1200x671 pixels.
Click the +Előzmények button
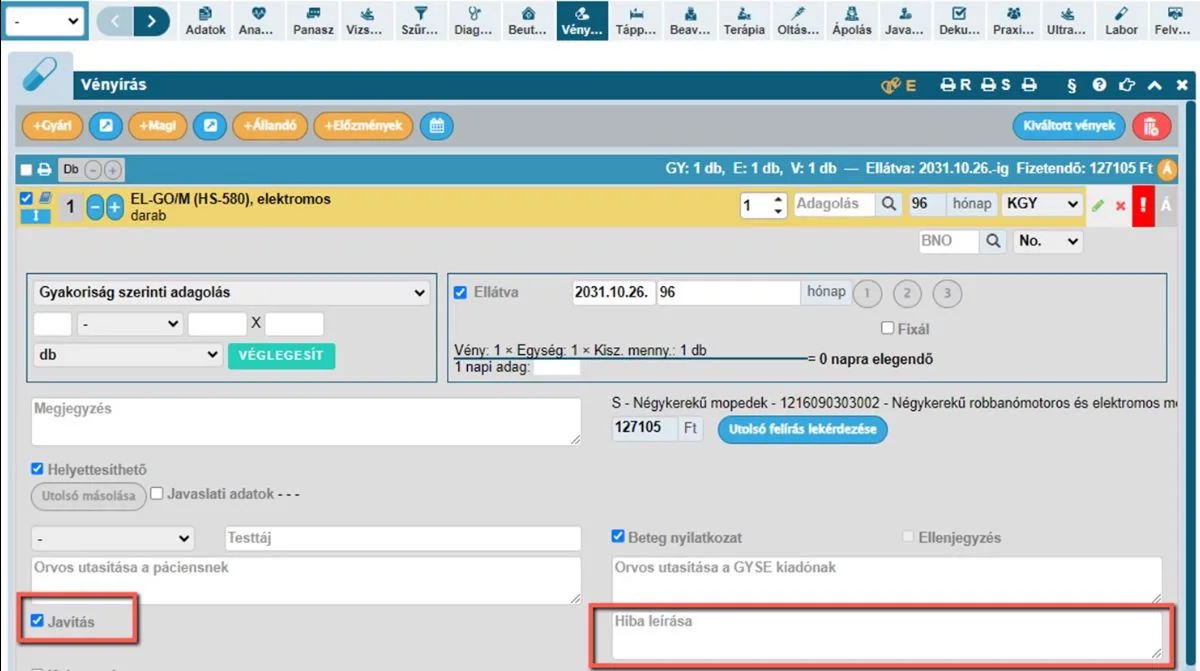[x=364, y=126]
